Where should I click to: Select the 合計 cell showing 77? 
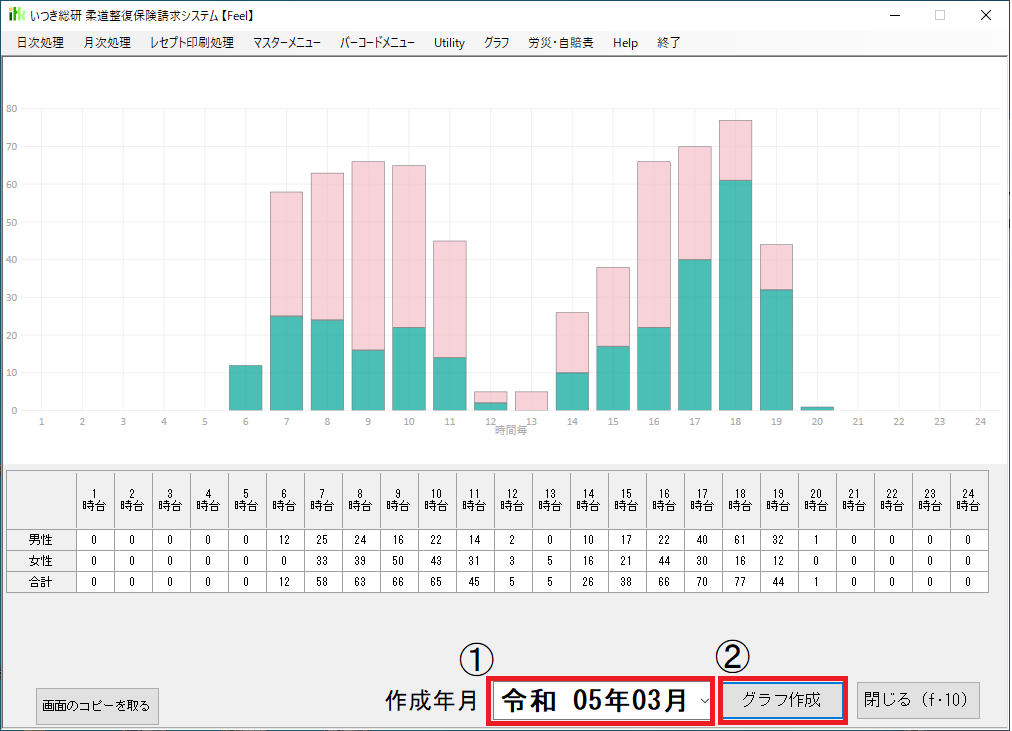tap(741, 581)
